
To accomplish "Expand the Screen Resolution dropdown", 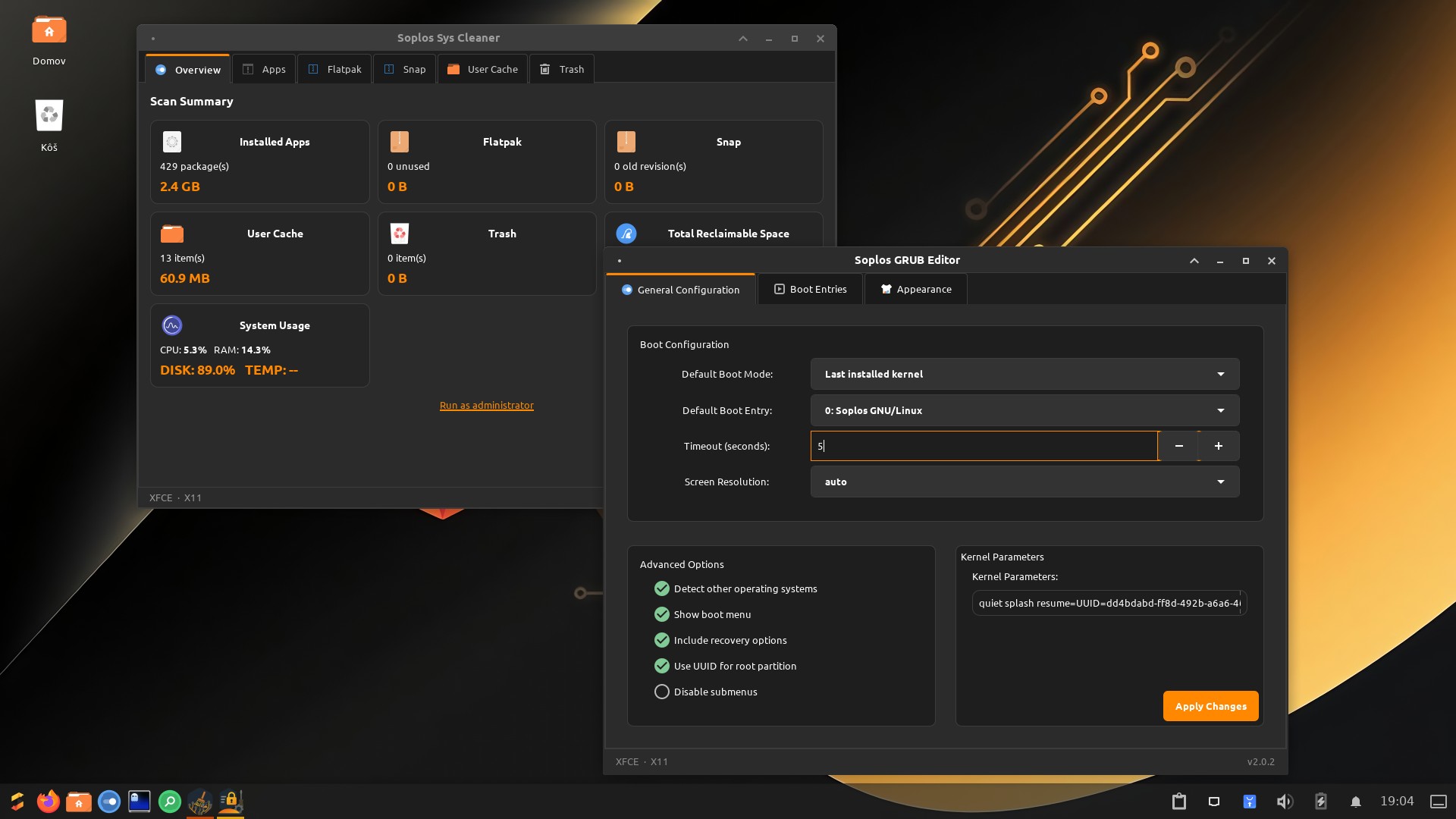I will (x=1025, y=482).
